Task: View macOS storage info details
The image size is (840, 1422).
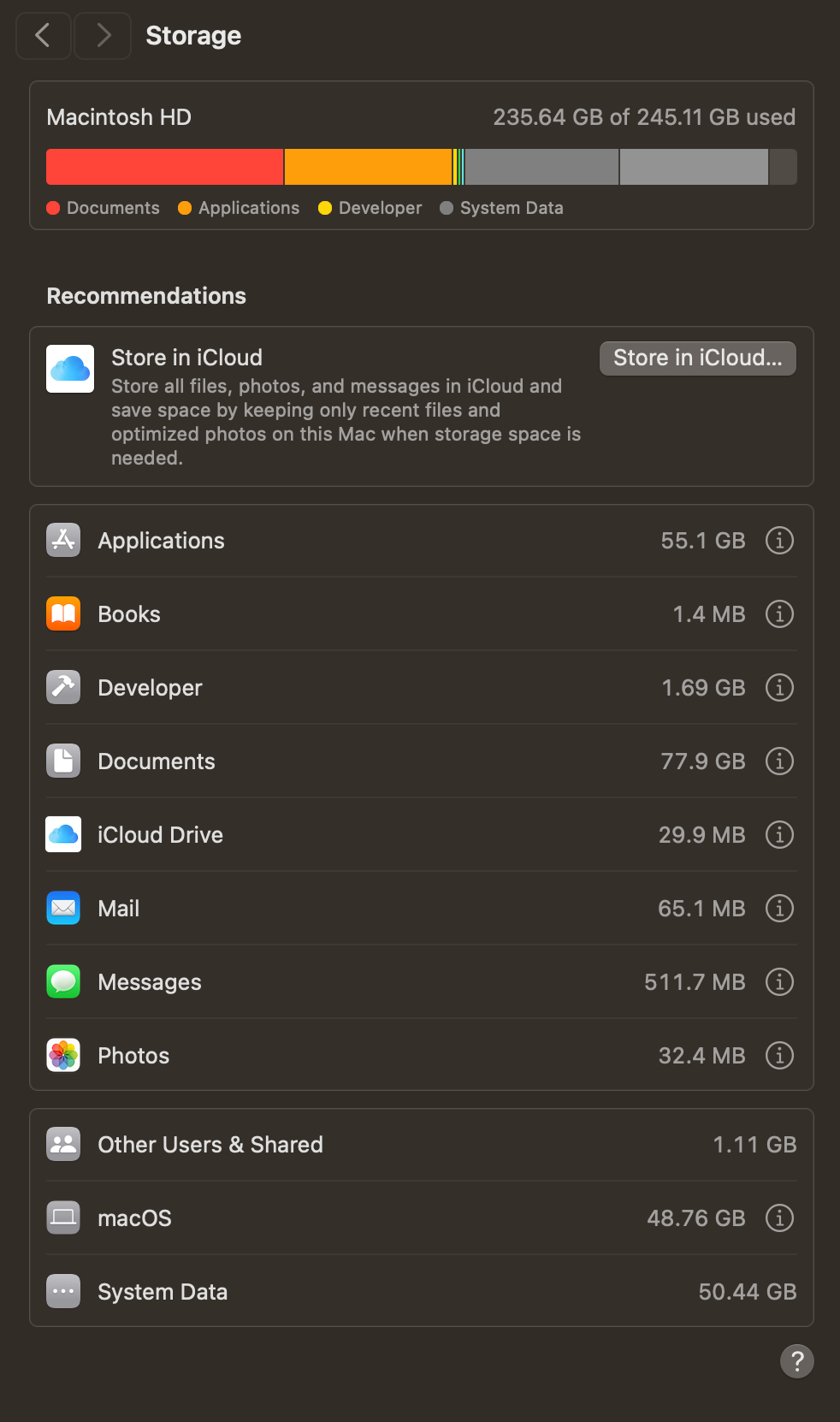Action: (x=779, y=1218)
